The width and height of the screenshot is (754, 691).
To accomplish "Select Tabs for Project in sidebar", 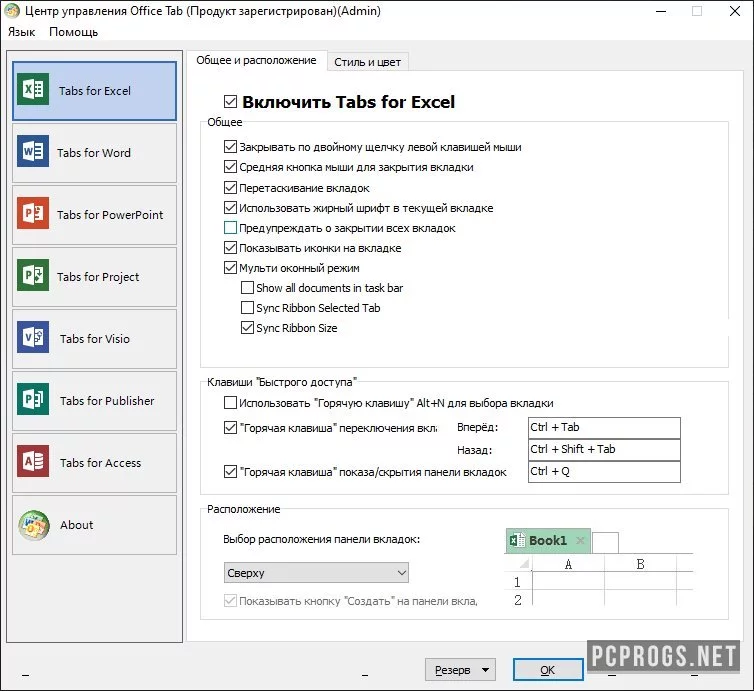I will 95,276.
